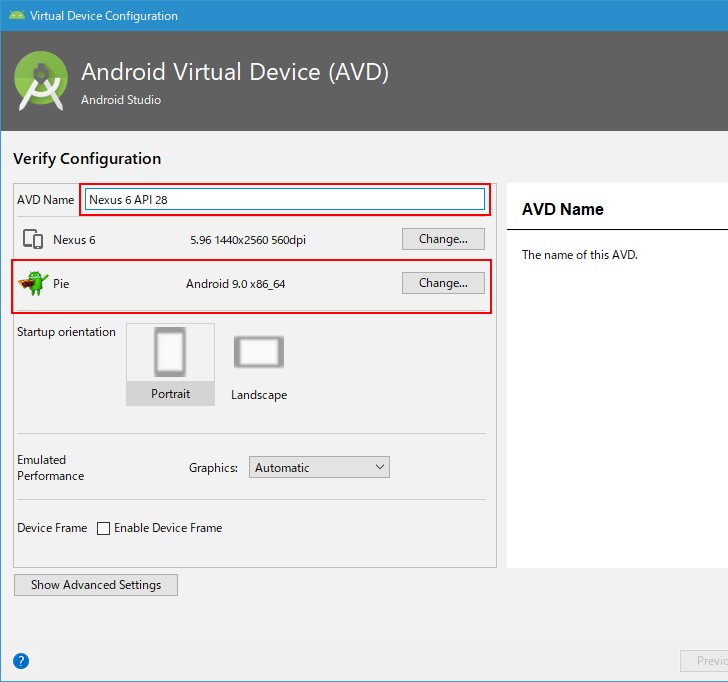Screen dimensions: 728x682
Task: Click Show Advanced Settings button
Action: [x=96, y=585]
